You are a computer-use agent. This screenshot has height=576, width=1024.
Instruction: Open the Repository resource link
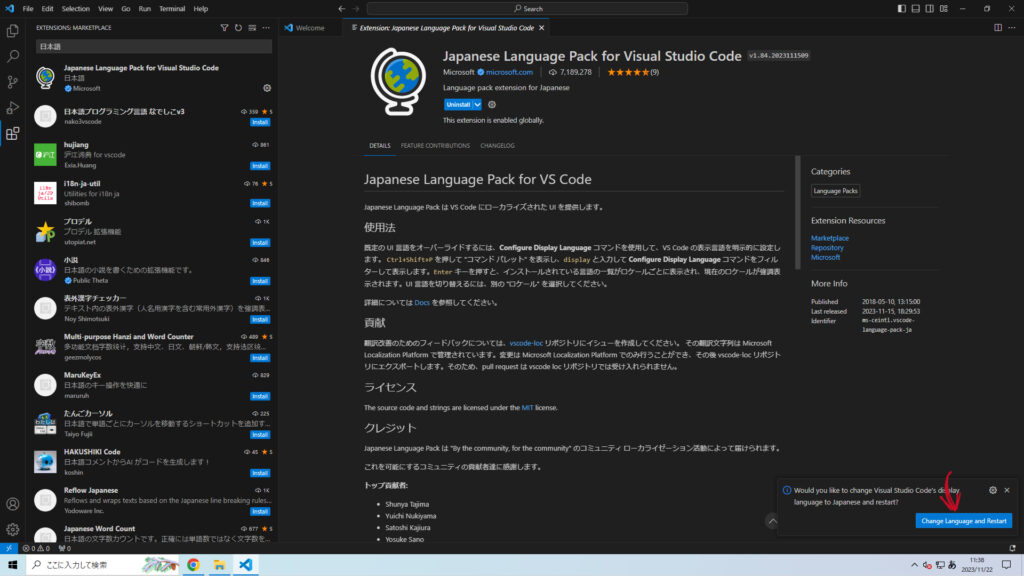pos(827,248)
